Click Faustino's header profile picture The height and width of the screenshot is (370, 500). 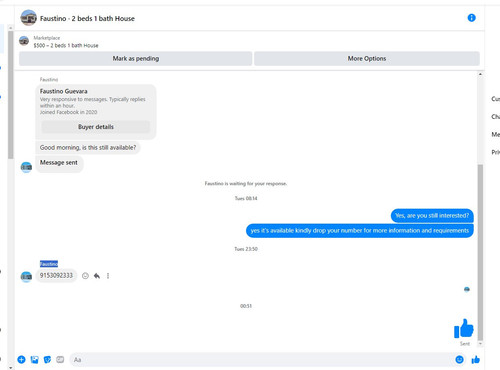[x=28, y=18]
